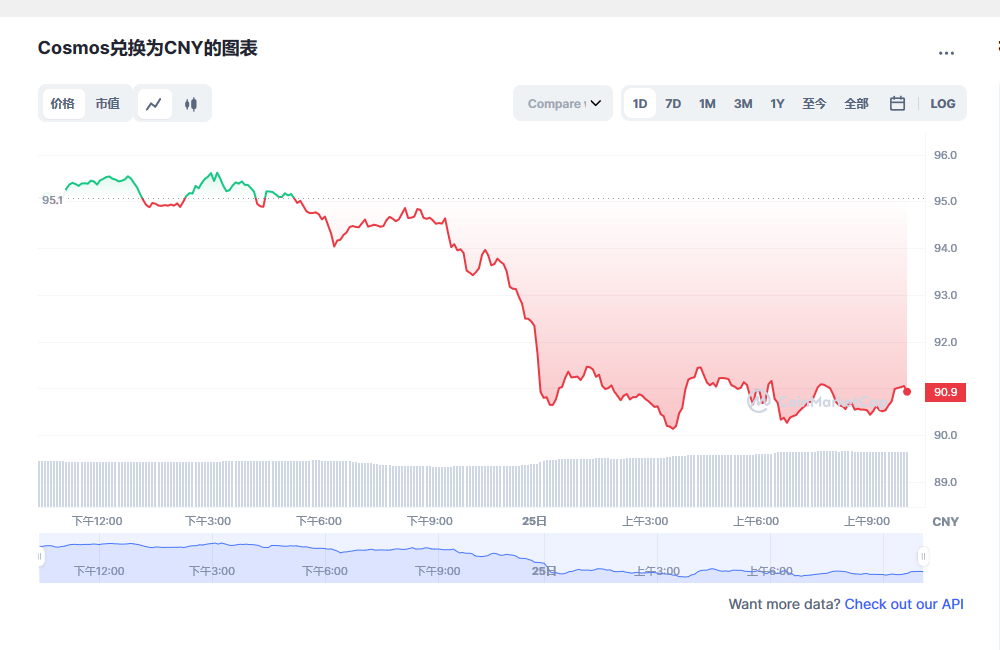Select the 3M time range

743,103
